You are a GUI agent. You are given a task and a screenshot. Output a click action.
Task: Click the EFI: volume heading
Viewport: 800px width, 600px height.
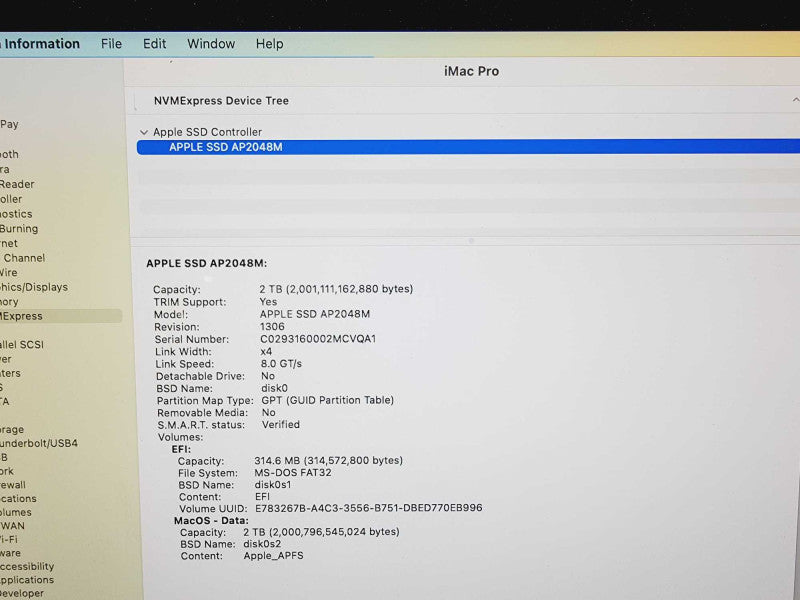click(181, 449)
